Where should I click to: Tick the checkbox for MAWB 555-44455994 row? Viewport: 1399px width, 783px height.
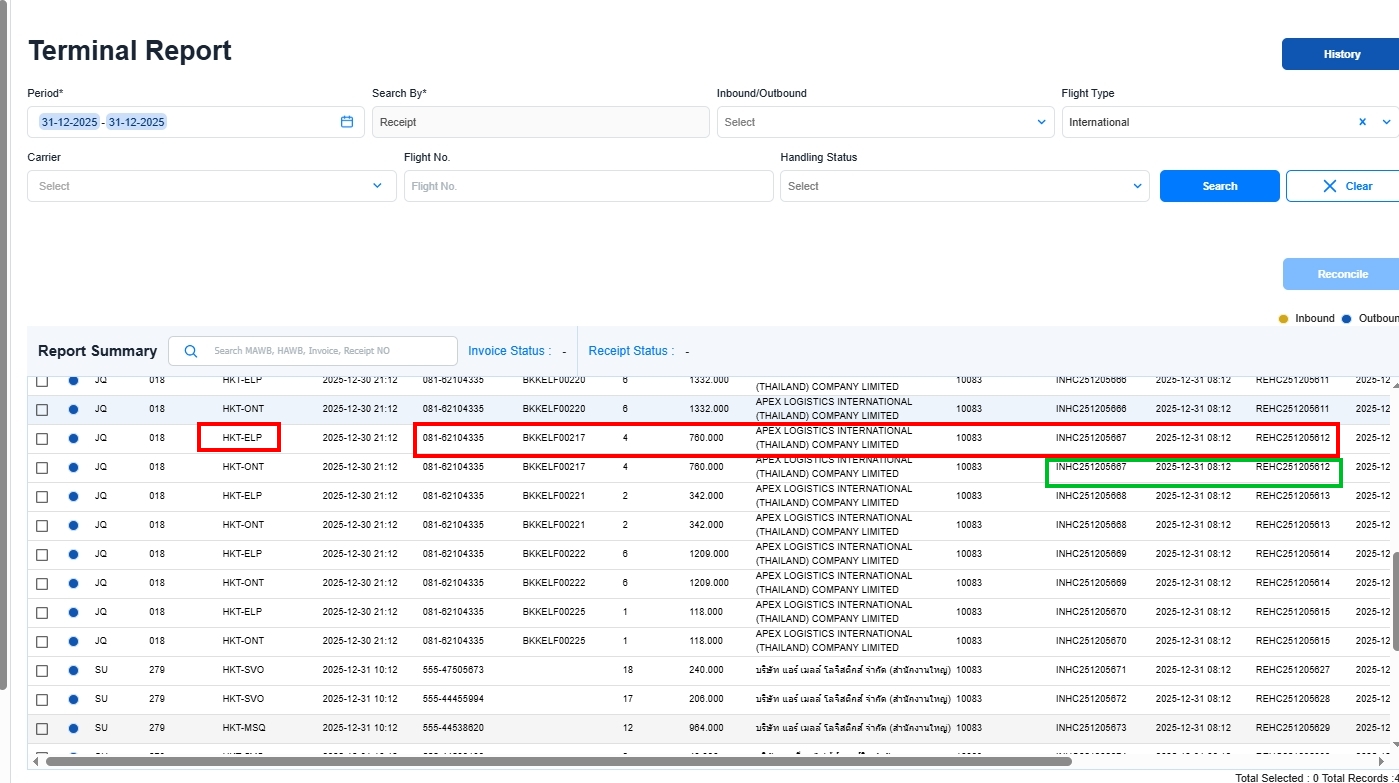42,699
